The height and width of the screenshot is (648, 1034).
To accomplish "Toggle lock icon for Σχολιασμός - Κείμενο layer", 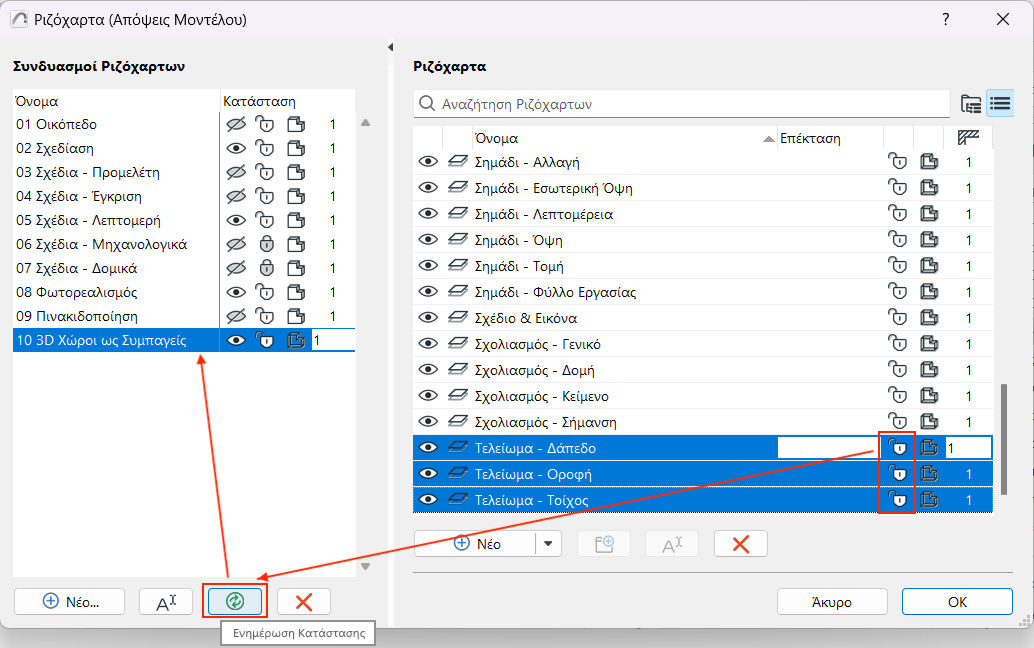I will click(x=897, y=396).
